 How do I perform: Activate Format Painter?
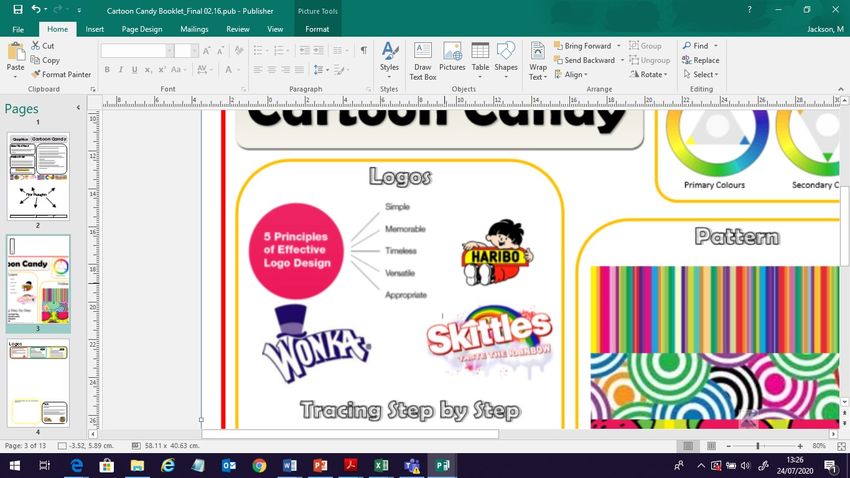[x=61, y=74]
